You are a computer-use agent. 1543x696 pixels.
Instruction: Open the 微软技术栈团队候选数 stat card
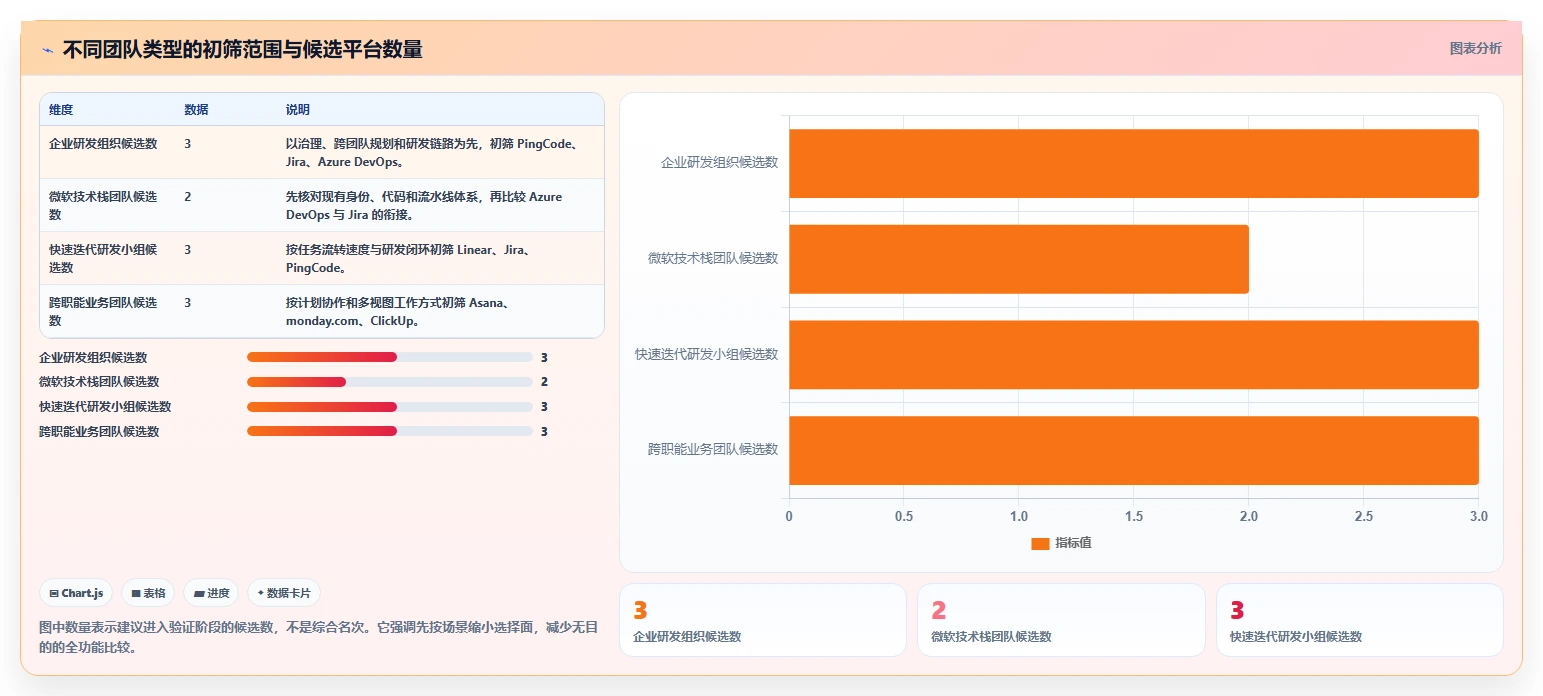(1061, 620)
